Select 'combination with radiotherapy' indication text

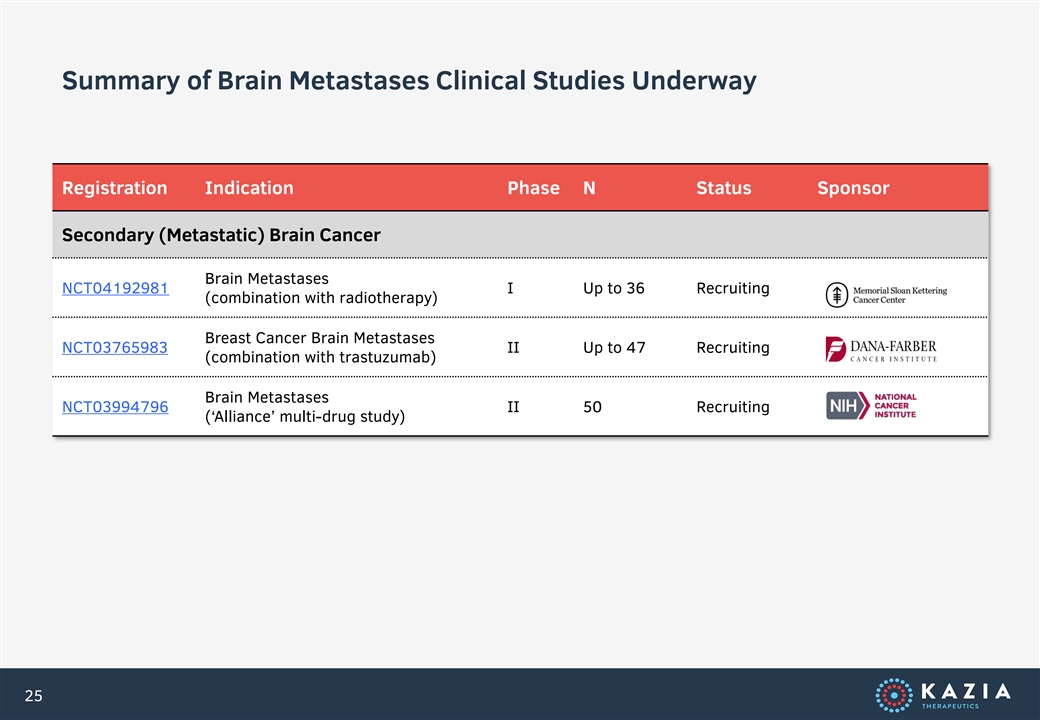(x=321, y=298)
